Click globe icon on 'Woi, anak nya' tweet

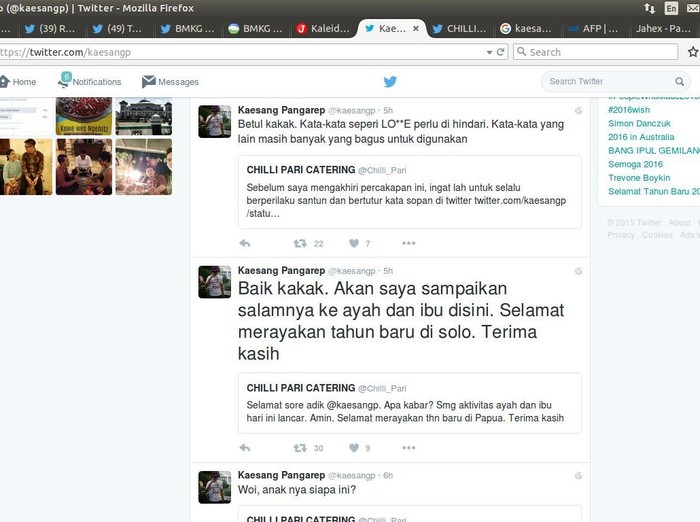[x=579, y=476]
